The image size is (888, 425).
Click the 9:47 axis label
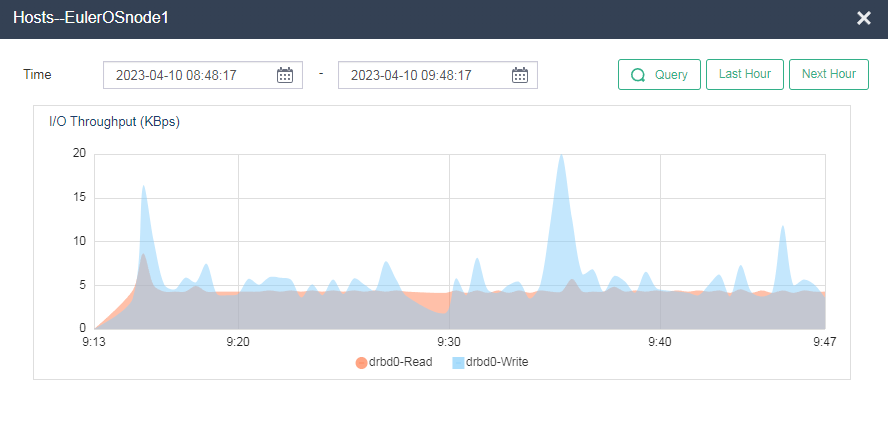825,342
